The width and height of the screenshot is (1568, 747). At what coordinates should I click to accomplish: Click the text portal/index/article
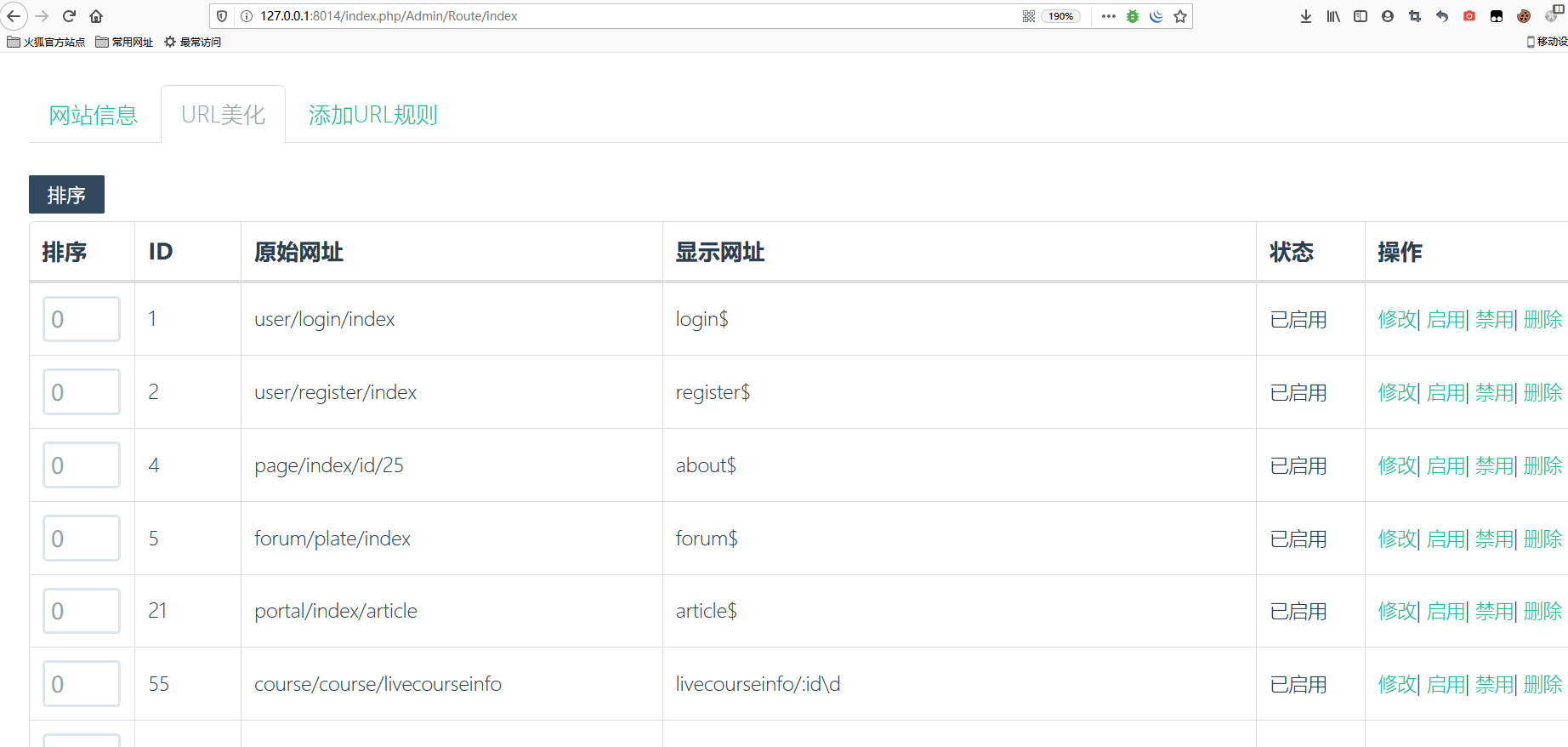point(336,611)
